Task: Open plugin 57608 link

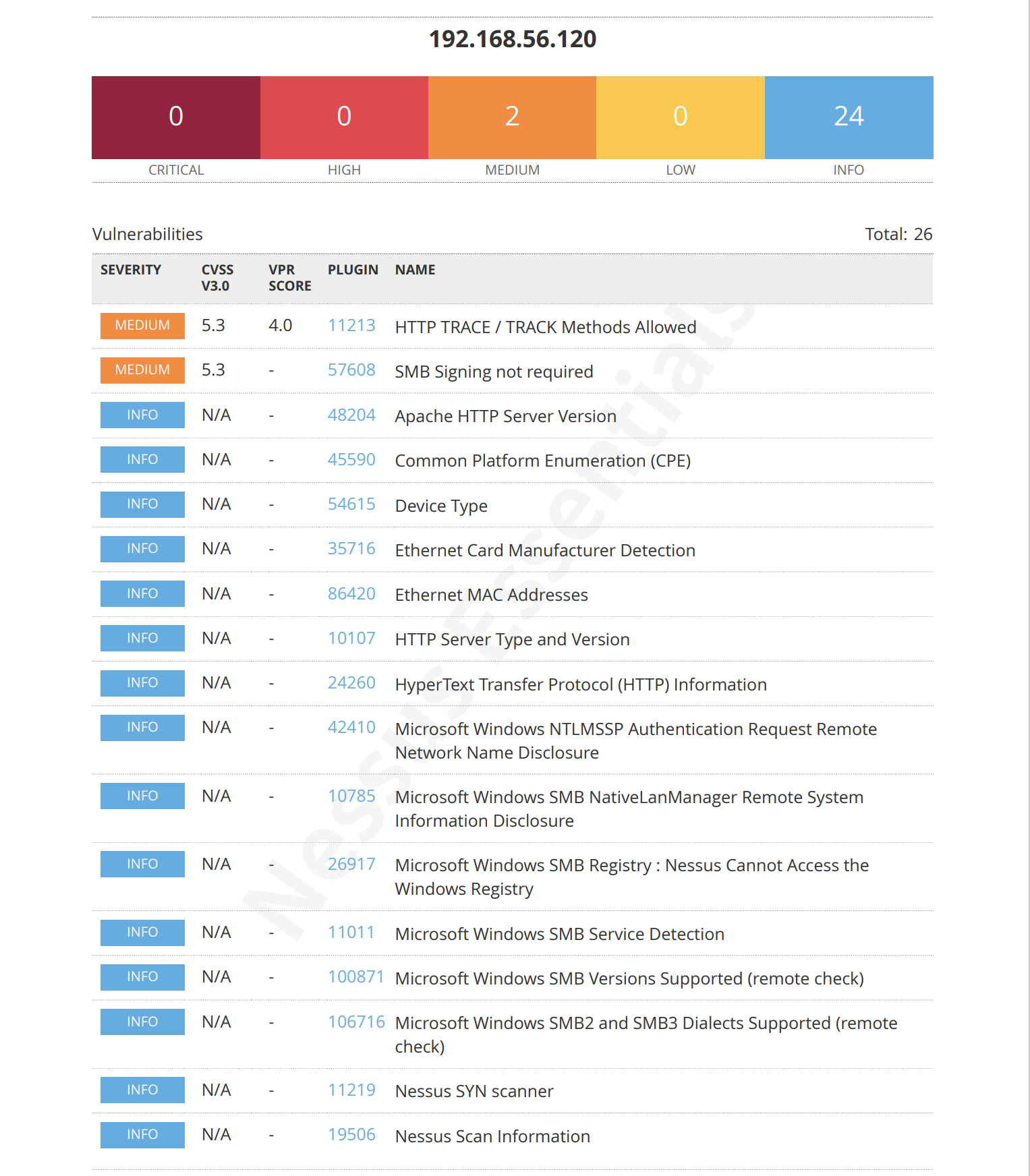Action: point(351,370)
